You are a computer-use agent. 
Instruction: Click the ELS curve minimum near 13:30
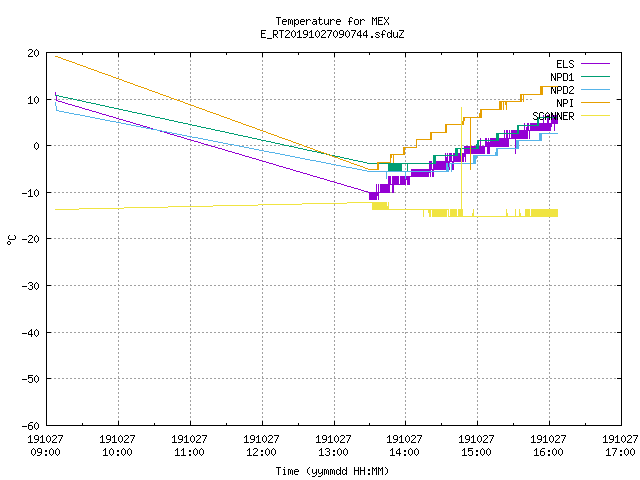pos(373,196)
